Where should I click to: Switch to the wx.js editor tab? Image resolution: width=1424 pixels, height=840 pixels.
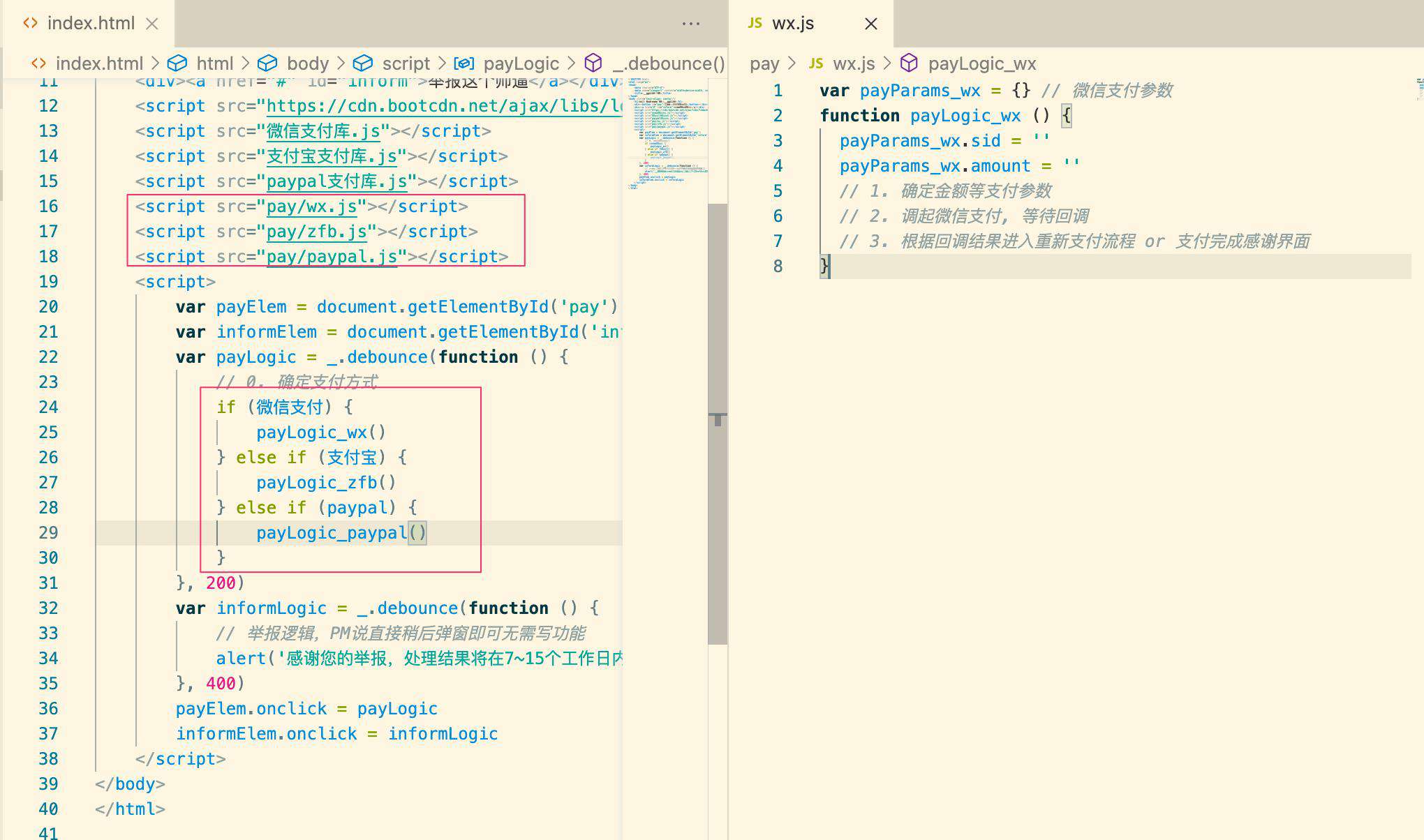pyautogui.click(x=811, y=24)
